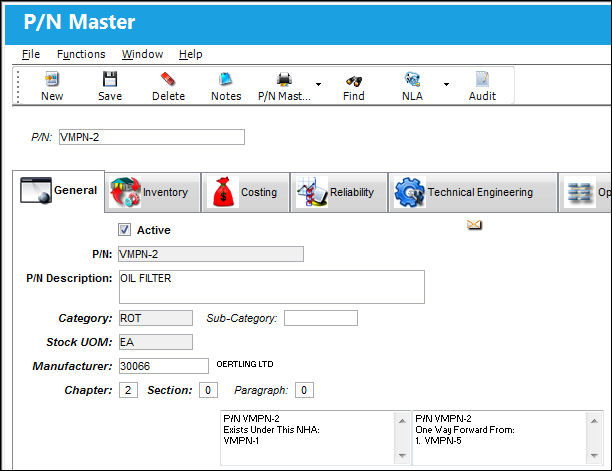Open the File menu
Viewport: 612px width, 471px height.
point(30,54)
